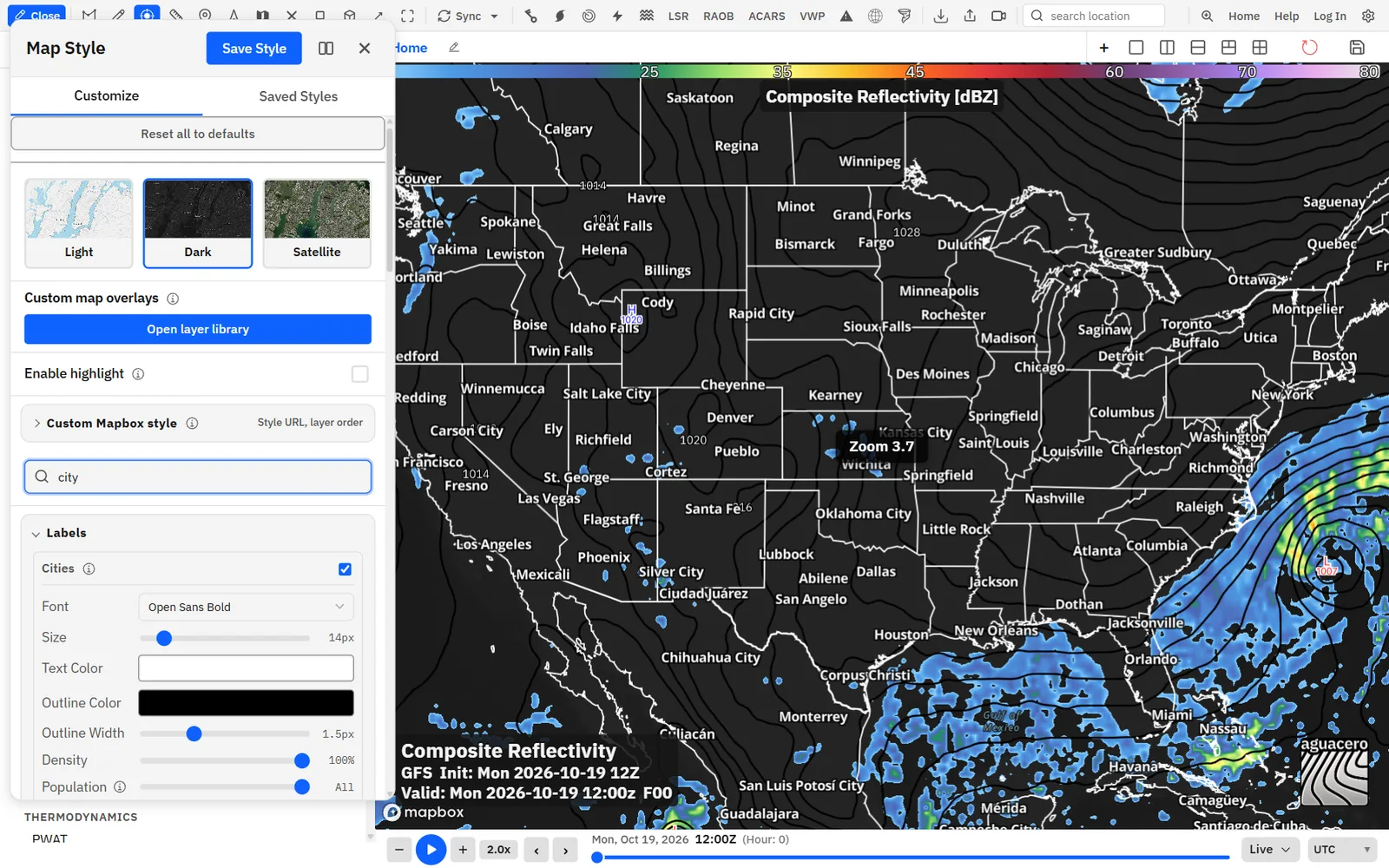Select the two-column split layout
Viewport: 1389px width, 868px height.
1167,47
